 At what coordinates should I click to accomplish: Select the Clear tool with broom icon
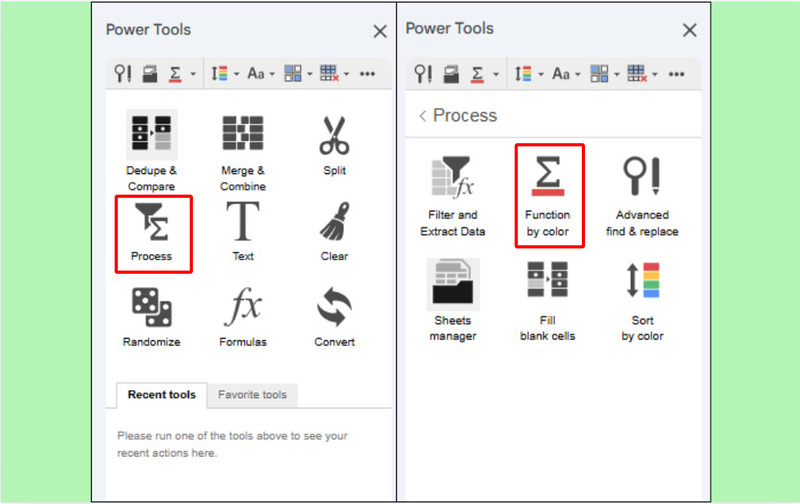pos(334,233)
